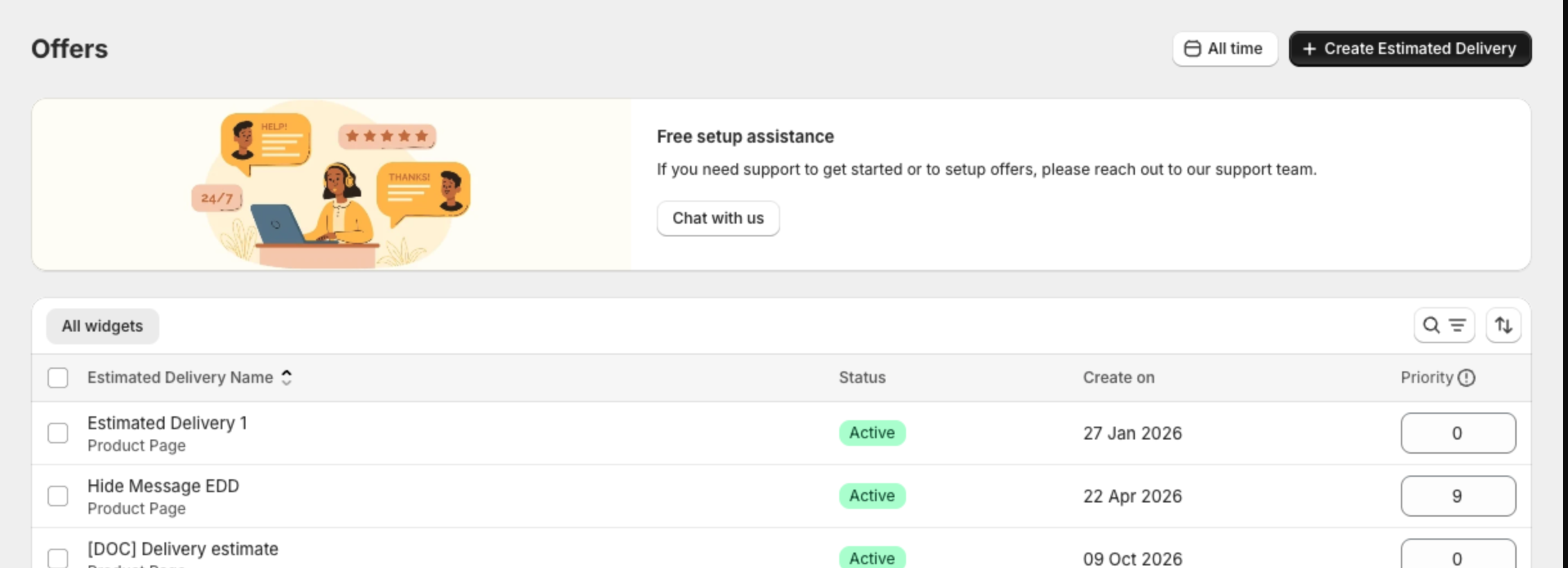Click the Chat with us button
1568x568 pixels.
[x=718, y=218]
